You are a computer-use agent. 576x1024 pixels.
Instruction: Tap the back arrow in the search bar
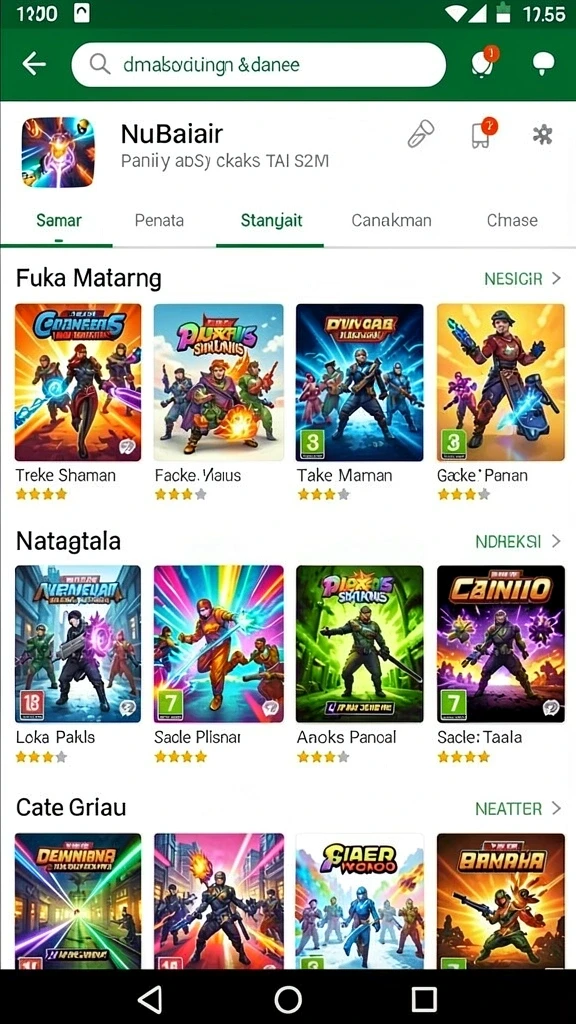pos(33,64)
